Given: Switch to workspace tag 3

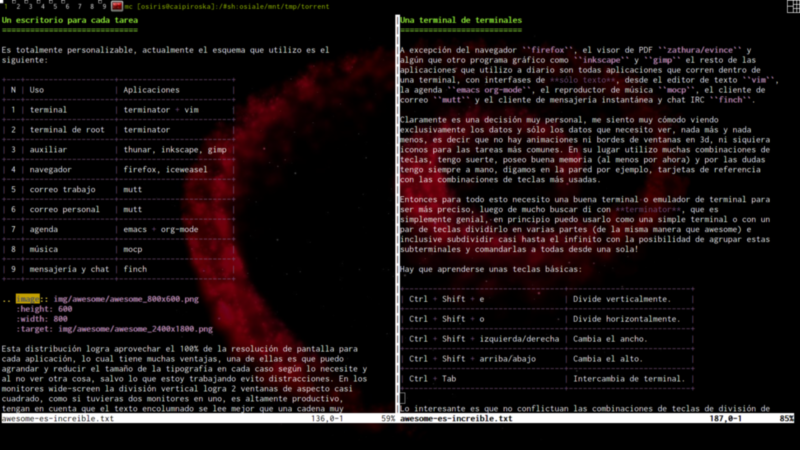Looking at the screenshot, I should (30, 6).
